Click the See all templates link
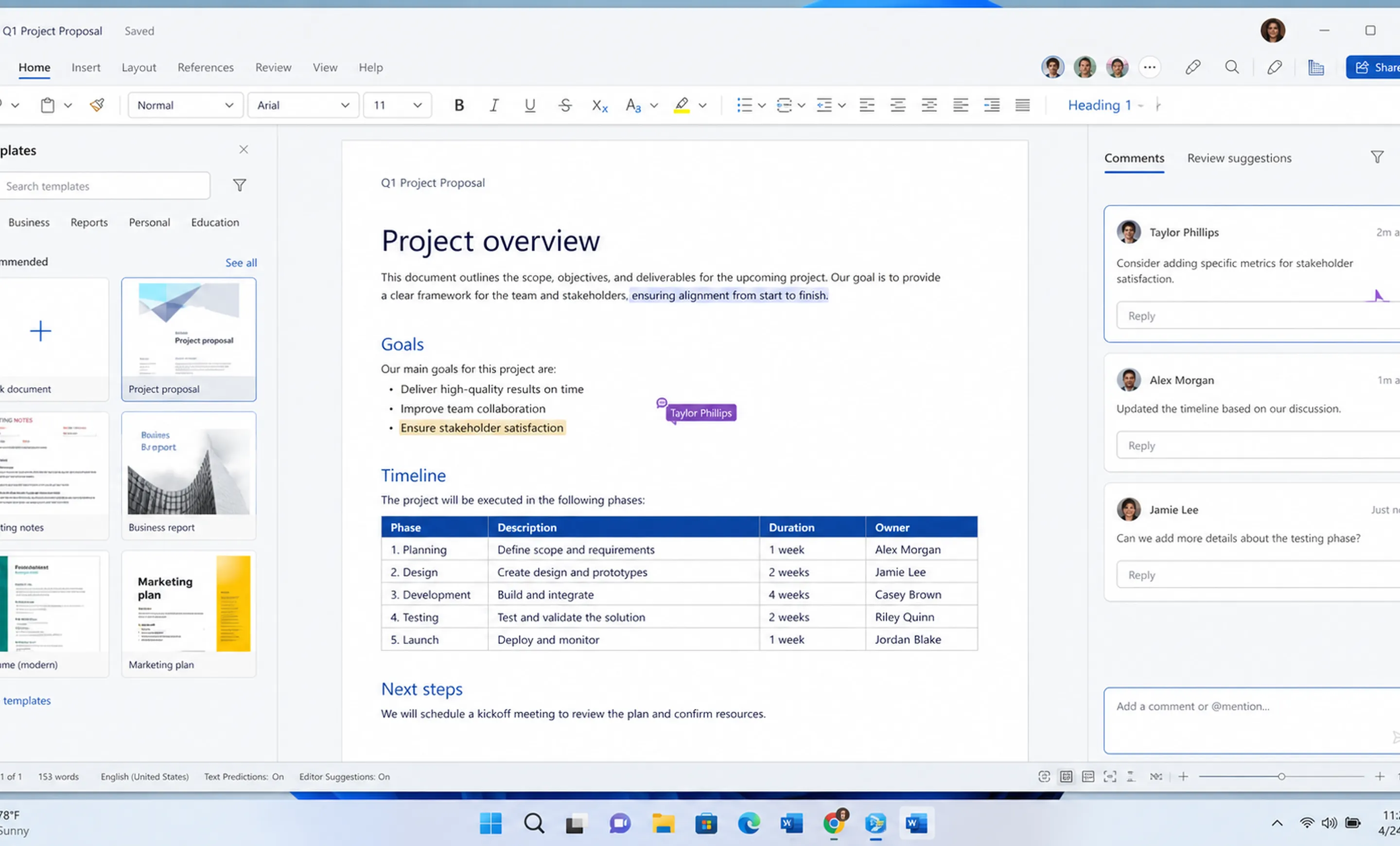This screenshot has height=846, width=1400. (x=241, y=263)
